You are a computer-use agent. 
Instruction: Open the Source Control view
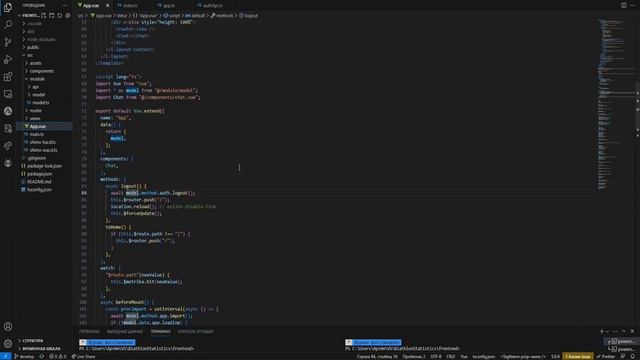click(x=8, y=42)
